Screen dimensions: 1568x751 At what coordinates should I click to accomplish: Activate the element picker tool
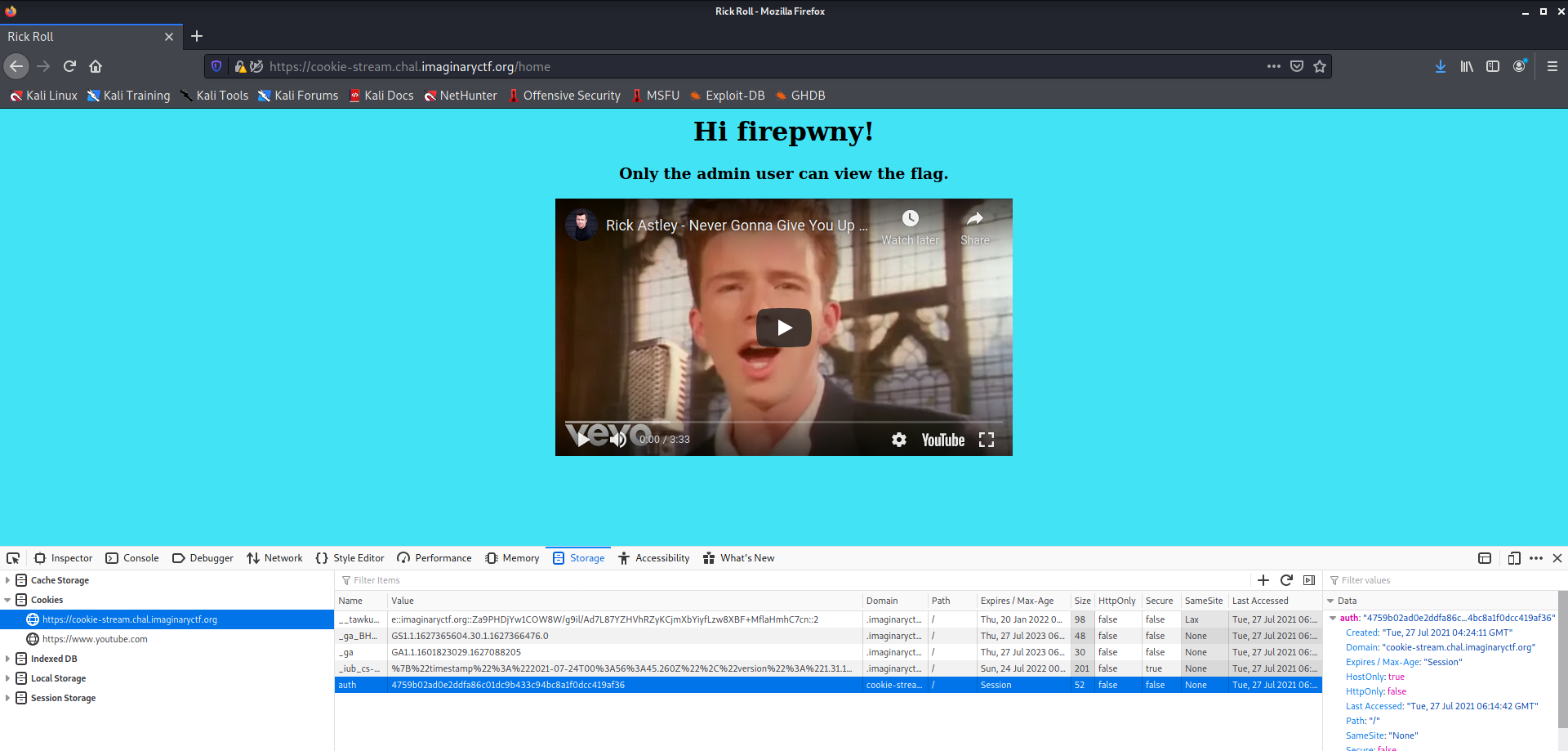(x=13, y=558)
